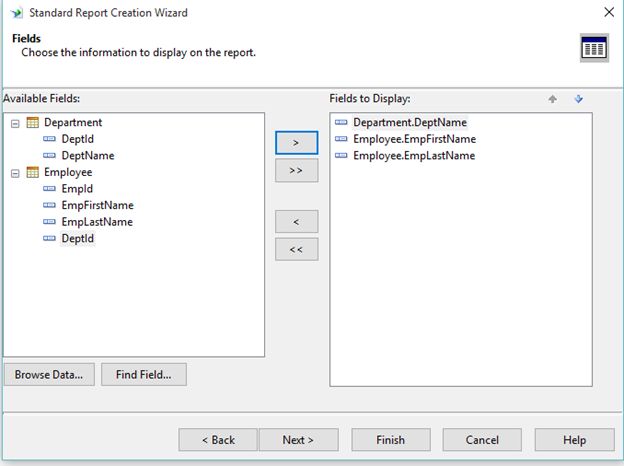Click icon beside Employee.EmpLastName
624x466 pixels.
coord(341,156)
